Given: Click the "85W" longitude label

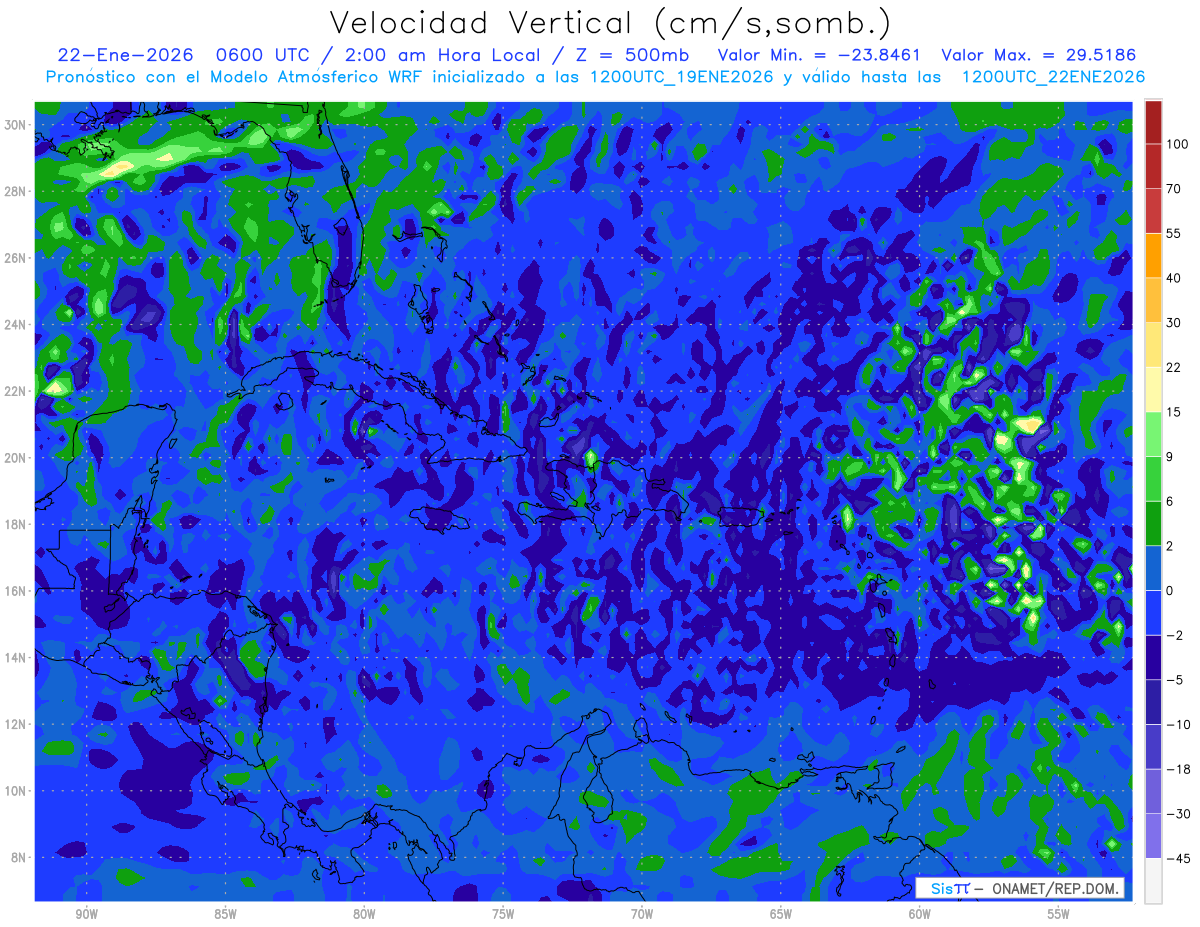Looking at the screenshot, I should [225, 914].
